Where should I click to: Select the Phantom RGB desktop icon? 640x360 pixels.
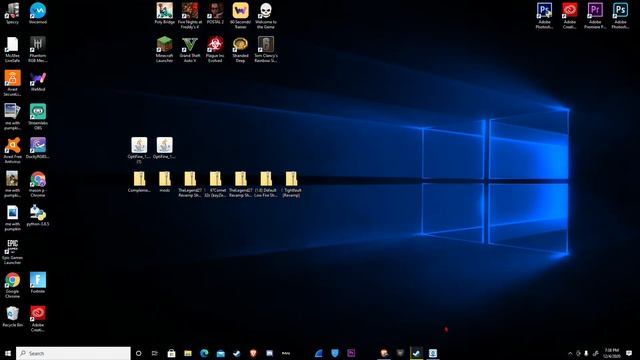[x=38, y=49]
